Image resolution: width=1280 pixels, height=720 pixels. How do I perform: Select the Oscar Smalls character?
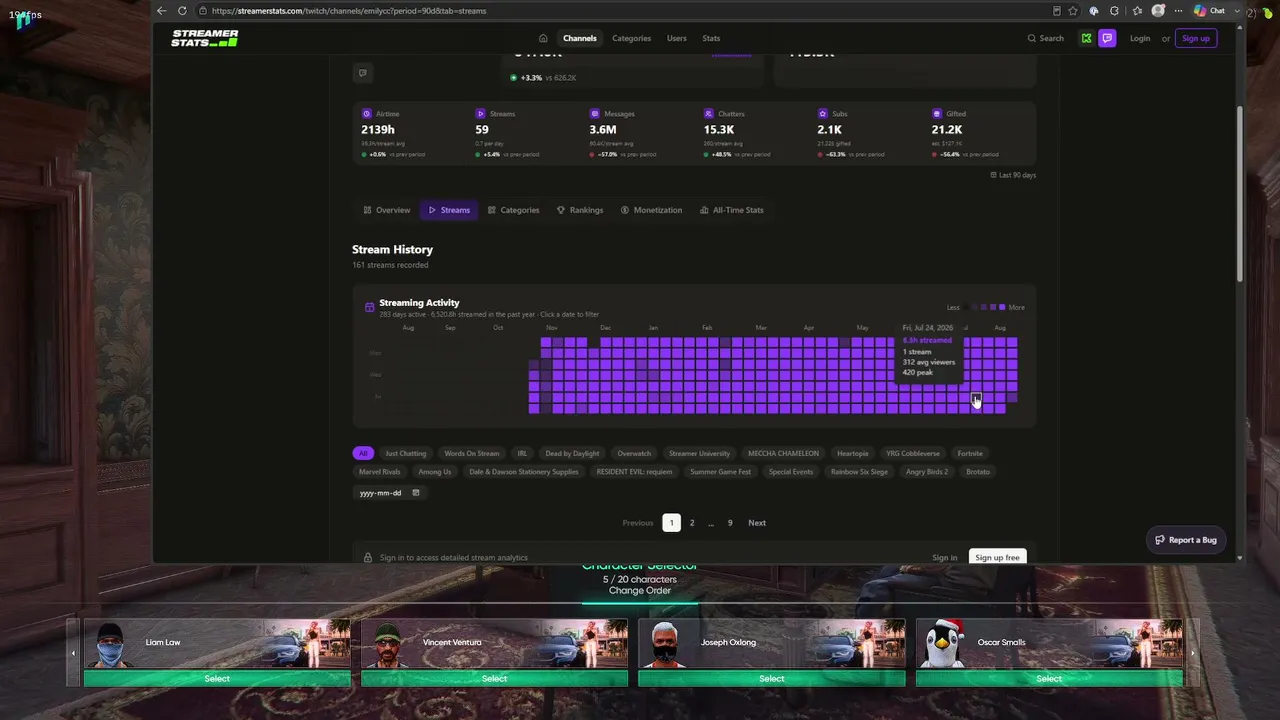tap(1049, 678)
